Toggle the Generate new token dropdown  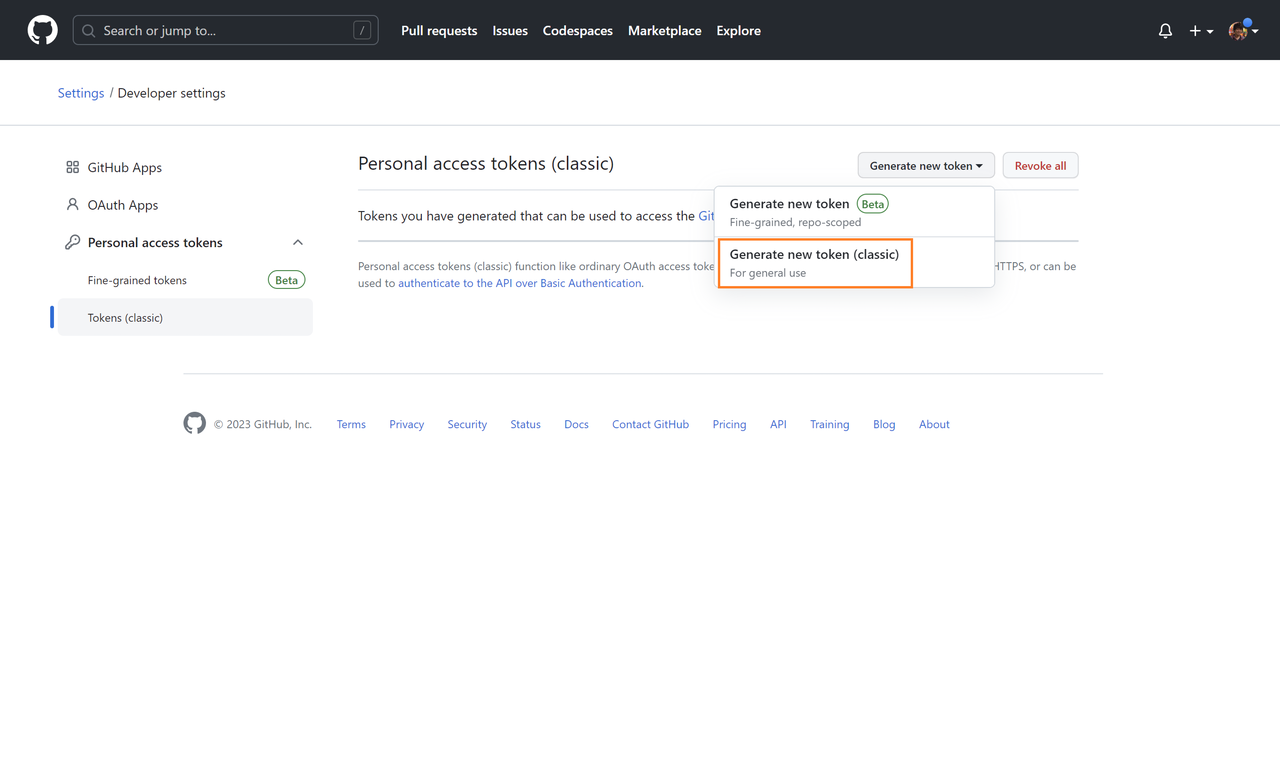[x=926, y=166]
